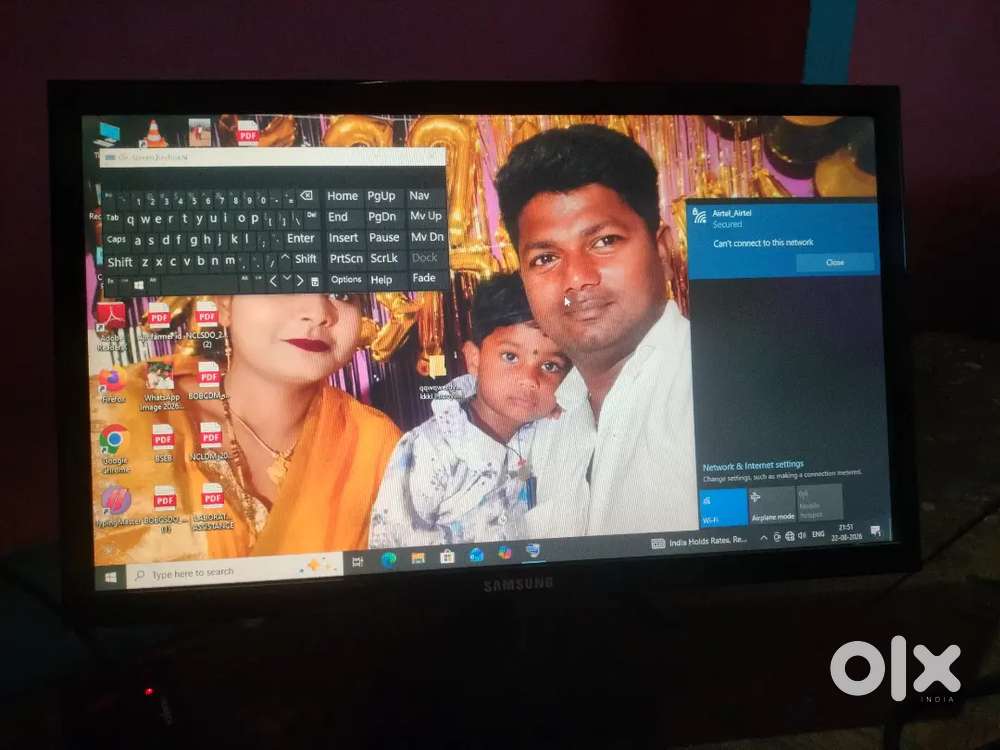
Task: Click the Type here to search box
Action: click(x=233, y=571)
